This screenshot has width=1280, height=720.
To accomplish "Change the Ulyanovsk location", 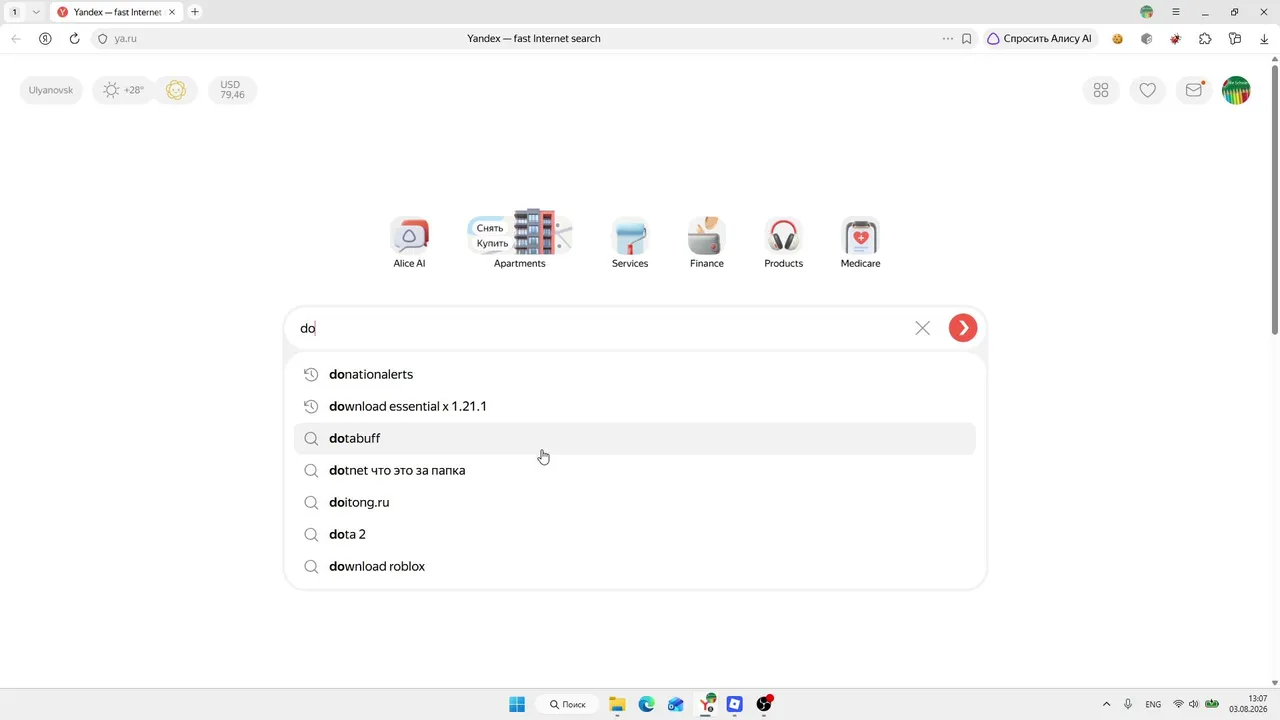I will pos(51,90).
